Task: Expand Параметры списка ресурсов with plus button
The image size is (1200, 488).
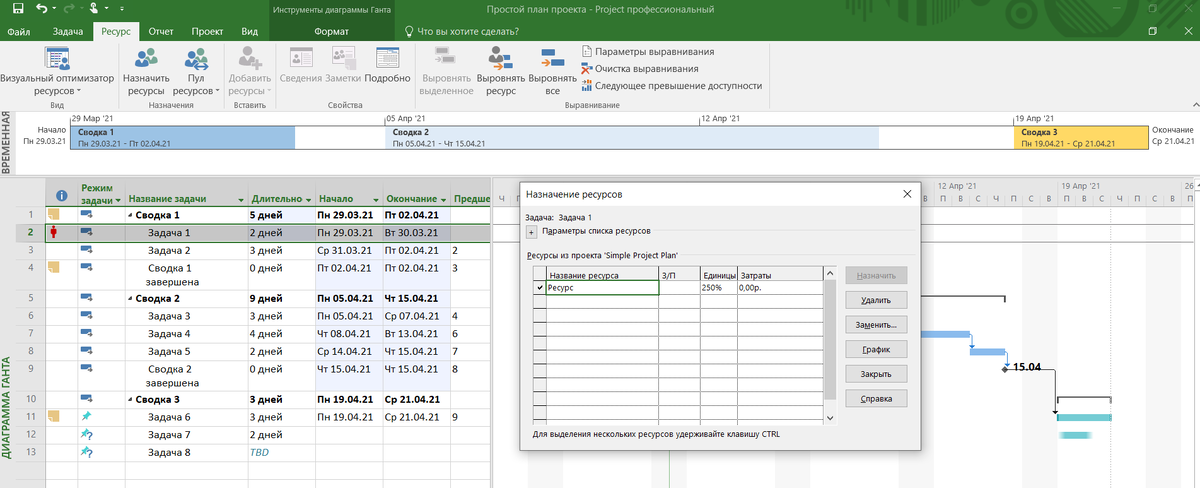Action: 532,232
